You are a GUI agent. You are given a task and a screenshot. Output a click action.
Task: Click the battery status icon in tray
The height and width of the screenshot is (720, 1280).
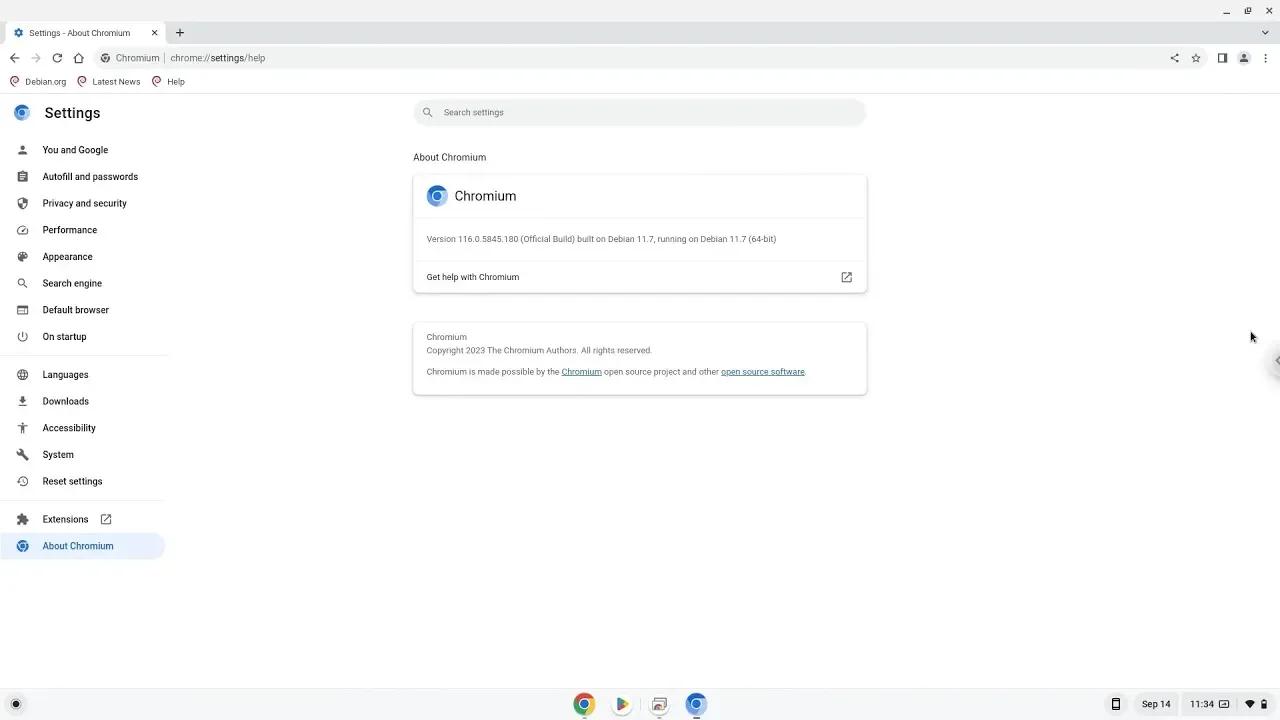pos(1264,704)
